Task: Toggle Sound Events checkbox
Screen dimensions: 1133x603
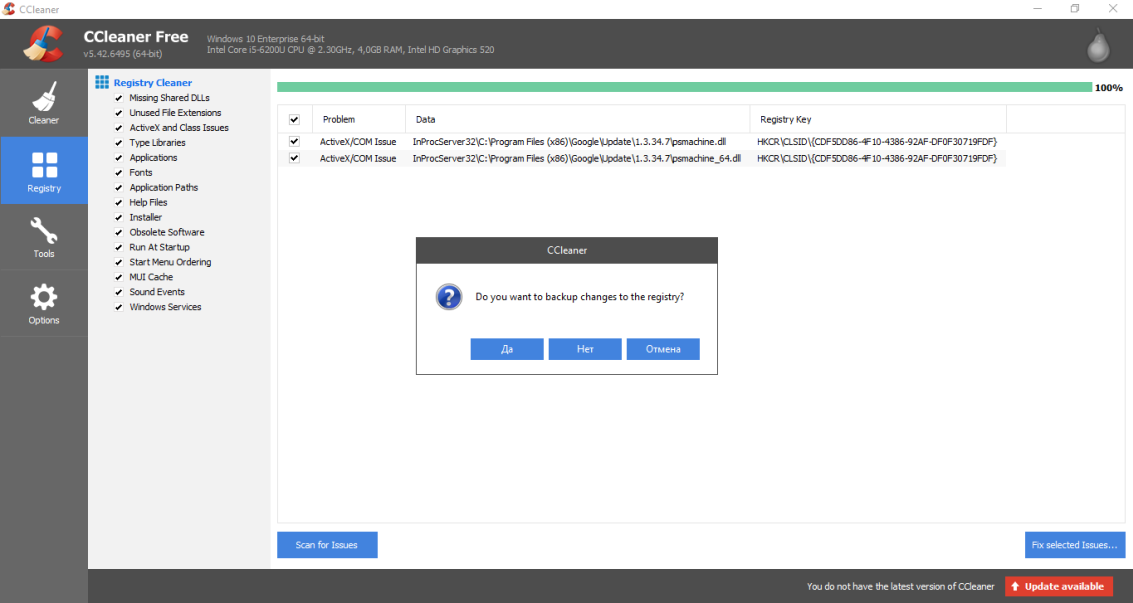Action: coord(119,292)
